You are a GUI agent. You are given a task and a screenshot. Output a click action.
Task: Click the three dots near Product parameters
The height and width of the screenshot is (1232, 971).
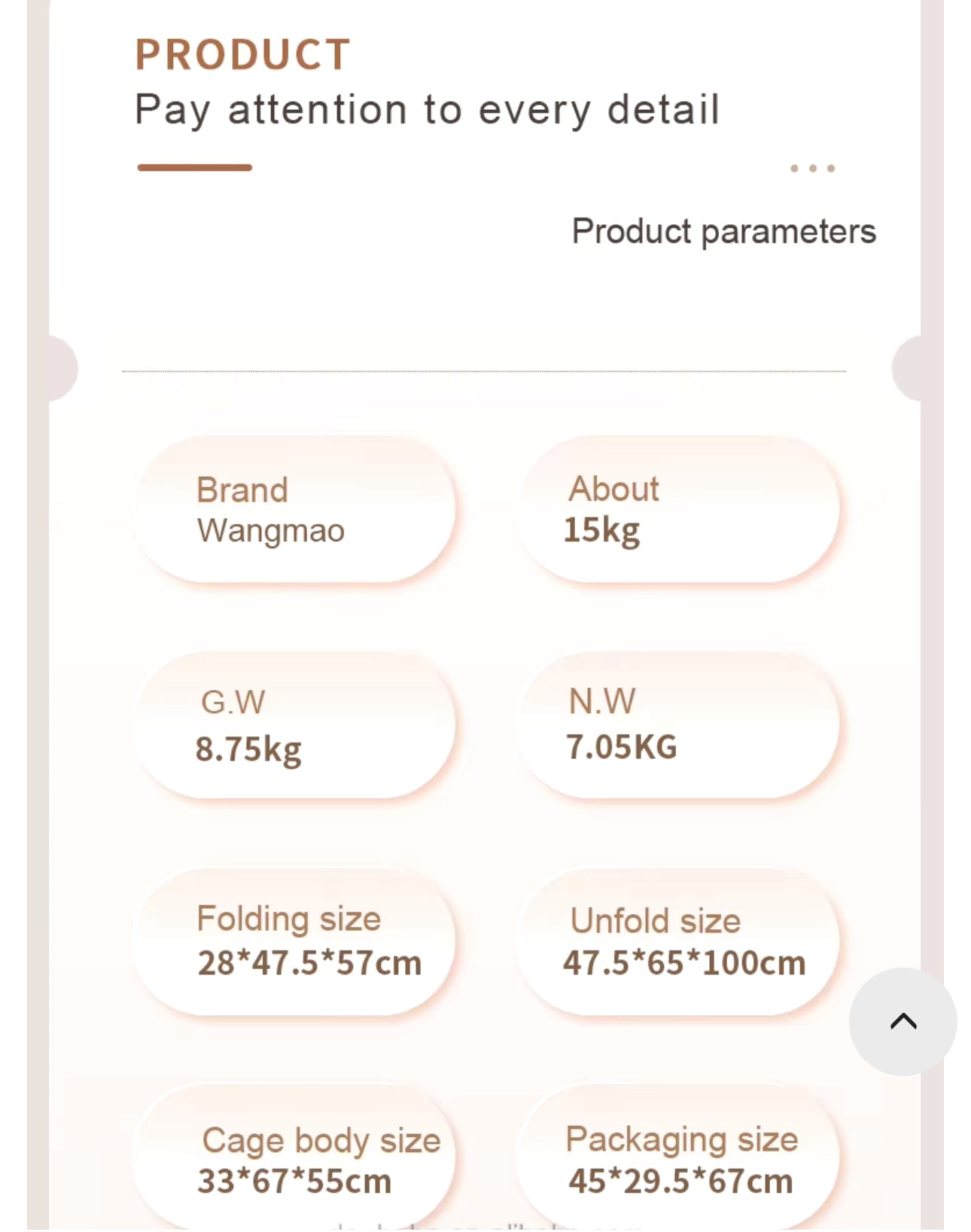pos(812,168)
